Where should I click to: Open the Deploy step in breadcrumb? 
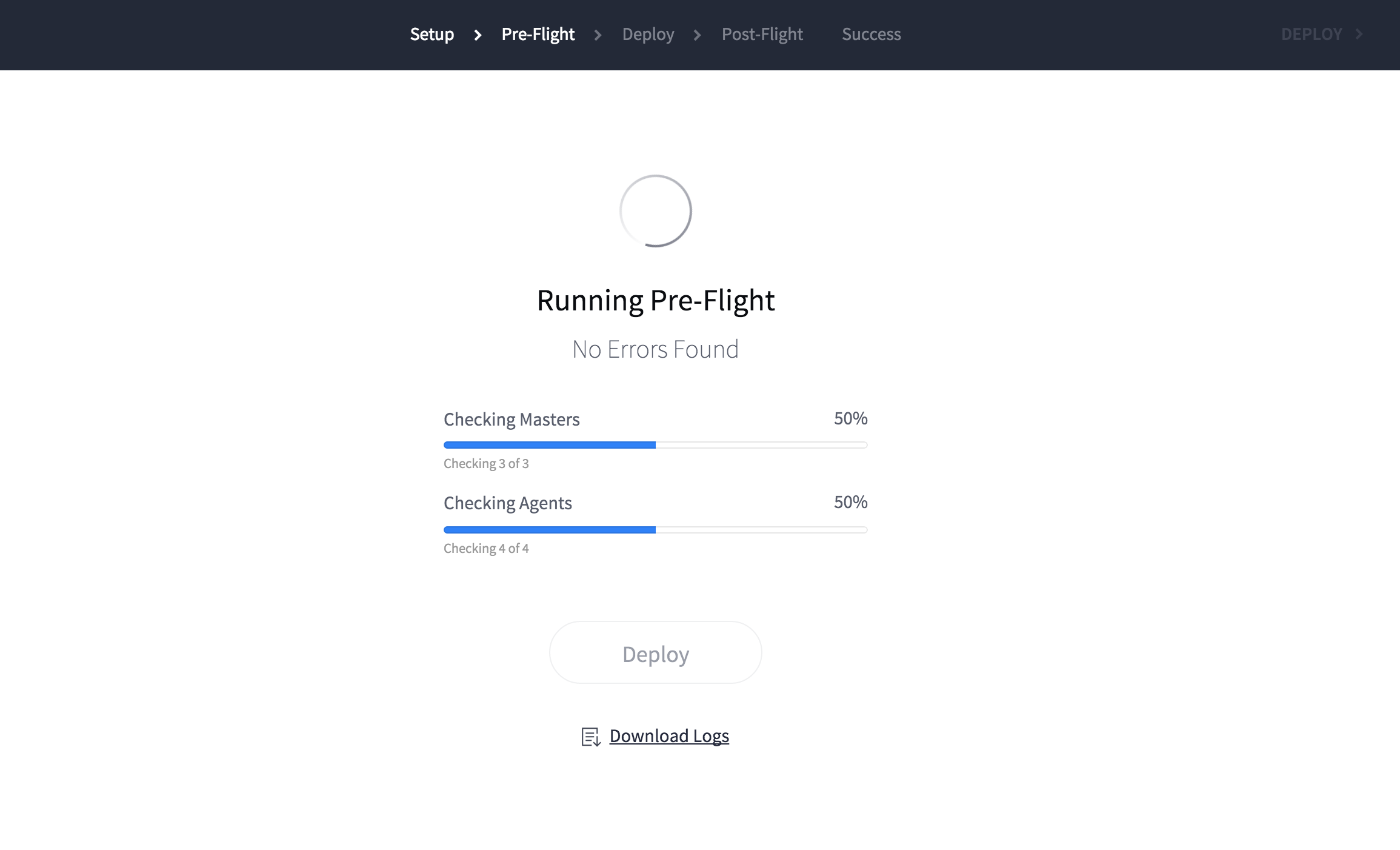[x=648, y=35]
